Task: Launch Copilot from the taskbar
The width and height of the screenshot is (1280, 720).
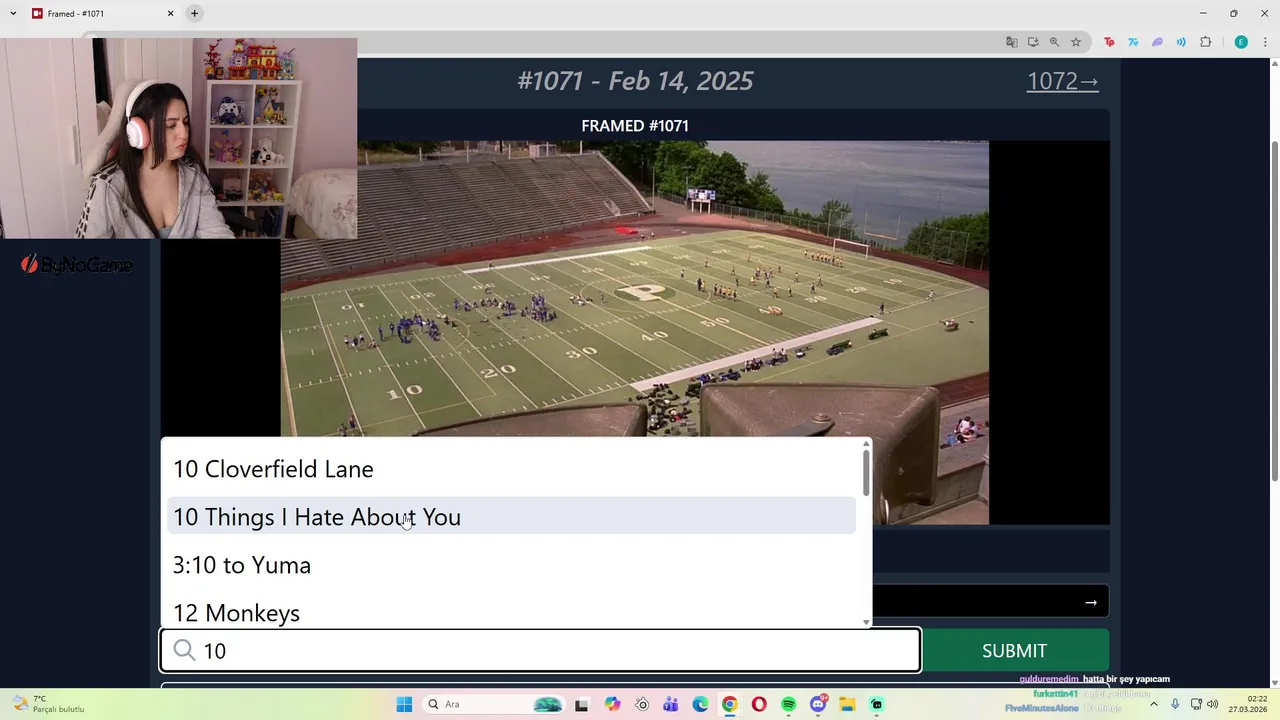Action: [612, 704]
